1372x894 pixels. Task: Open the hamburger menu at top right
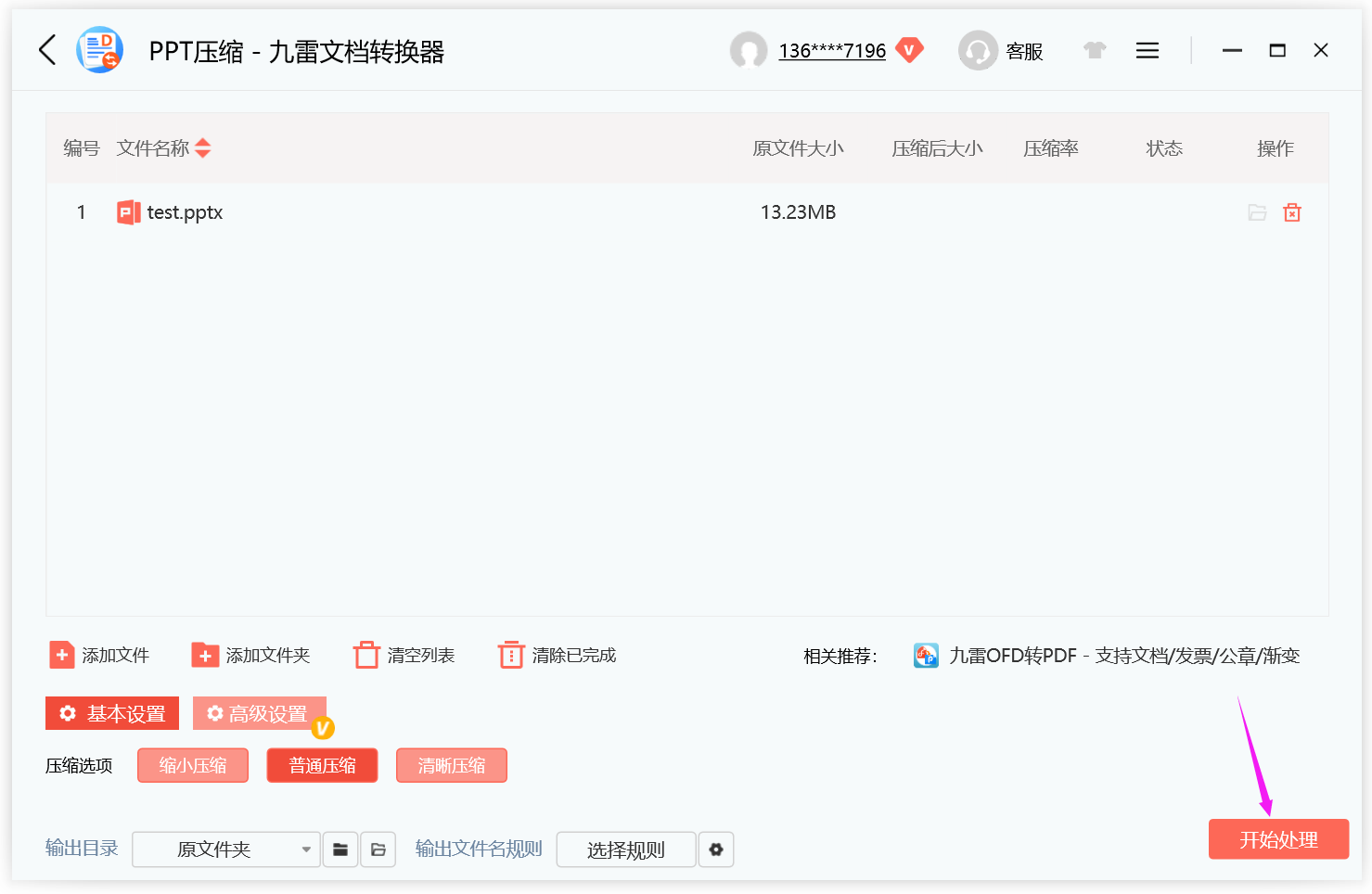1147,50
